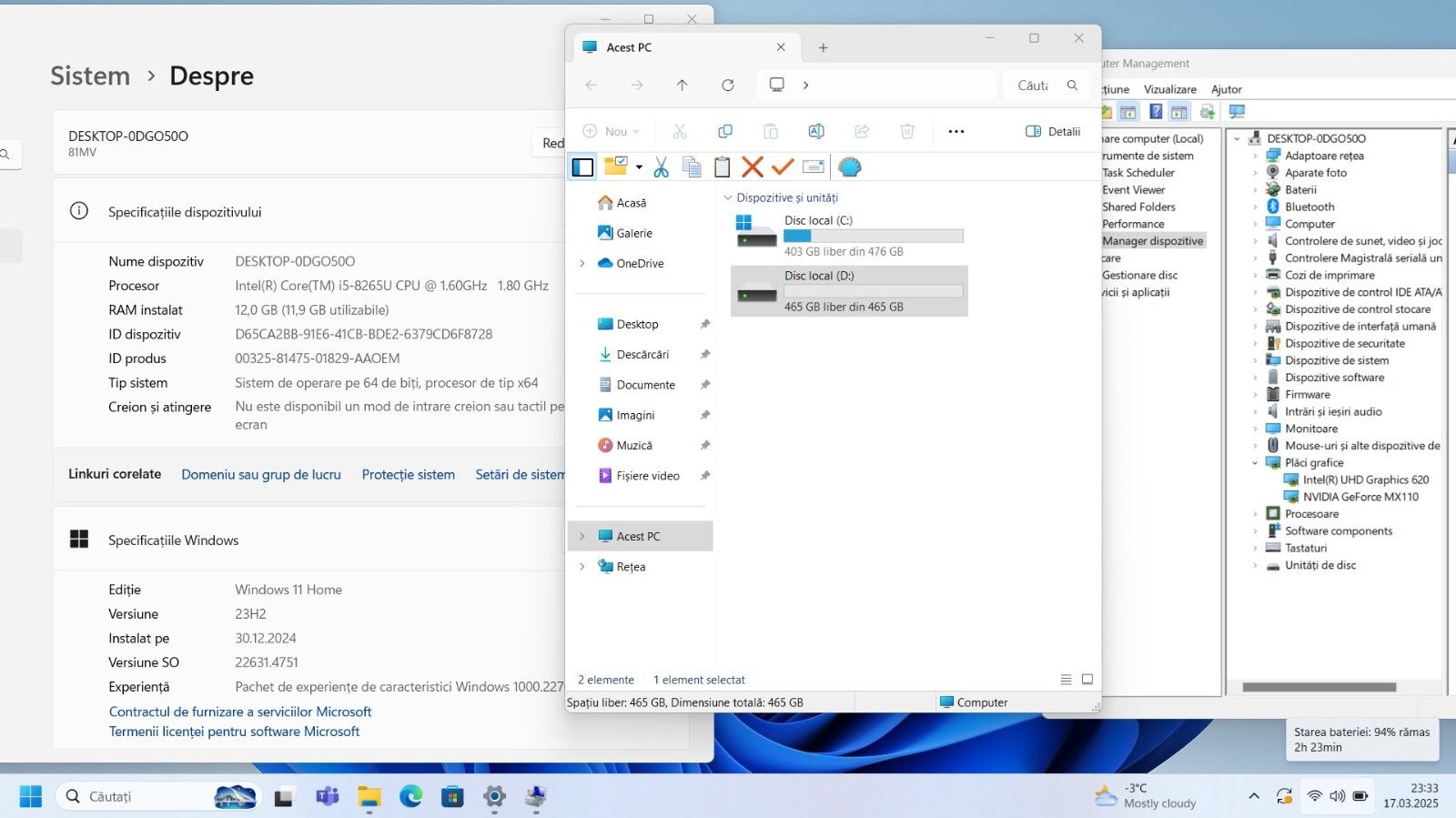
Task: Click the Sistem breadcrumb in Settings
Action: (x=90, y=76)
